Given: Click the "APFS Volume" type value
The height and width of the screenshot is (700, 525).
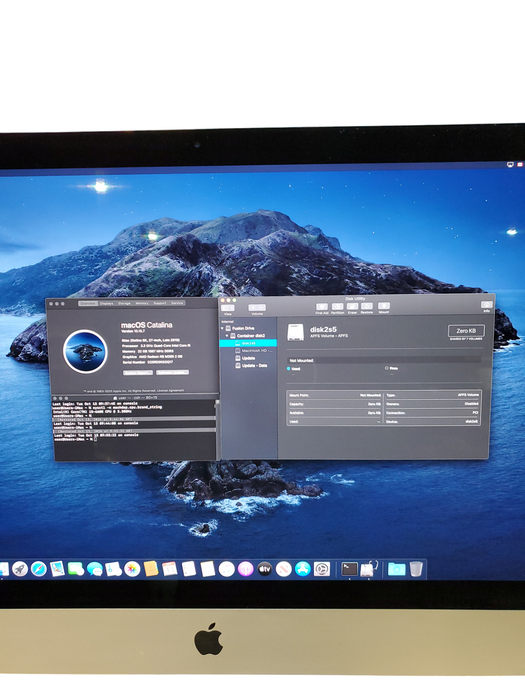Looking at the screenshot, I should coord(468,395).
